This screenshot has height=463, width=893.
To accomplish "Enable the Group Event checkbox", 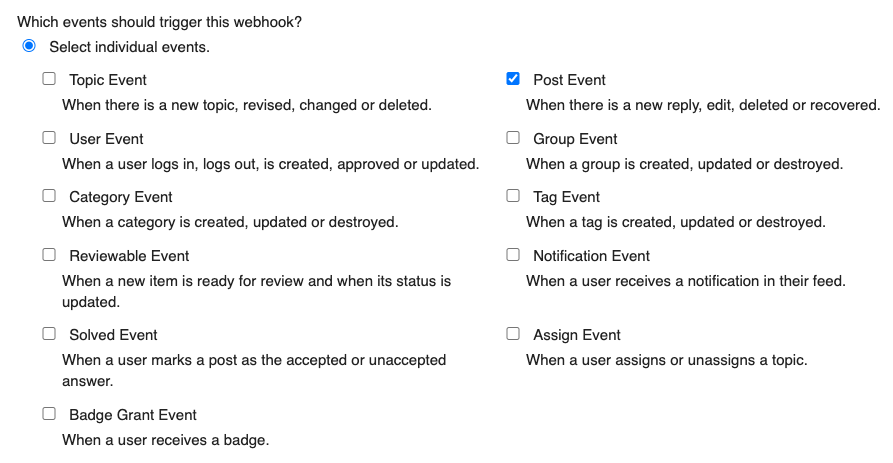I will point(513,138).
